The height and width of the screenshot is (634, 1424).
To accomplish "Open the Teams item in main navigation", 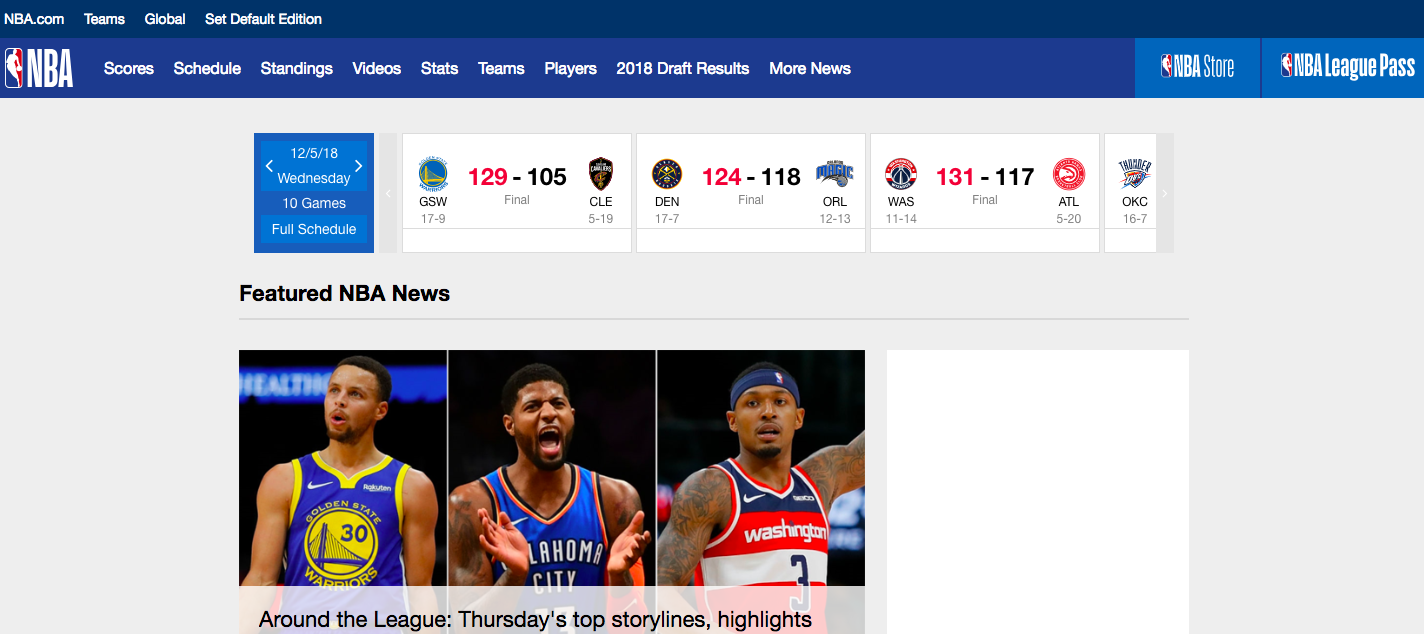I will 501,68.
